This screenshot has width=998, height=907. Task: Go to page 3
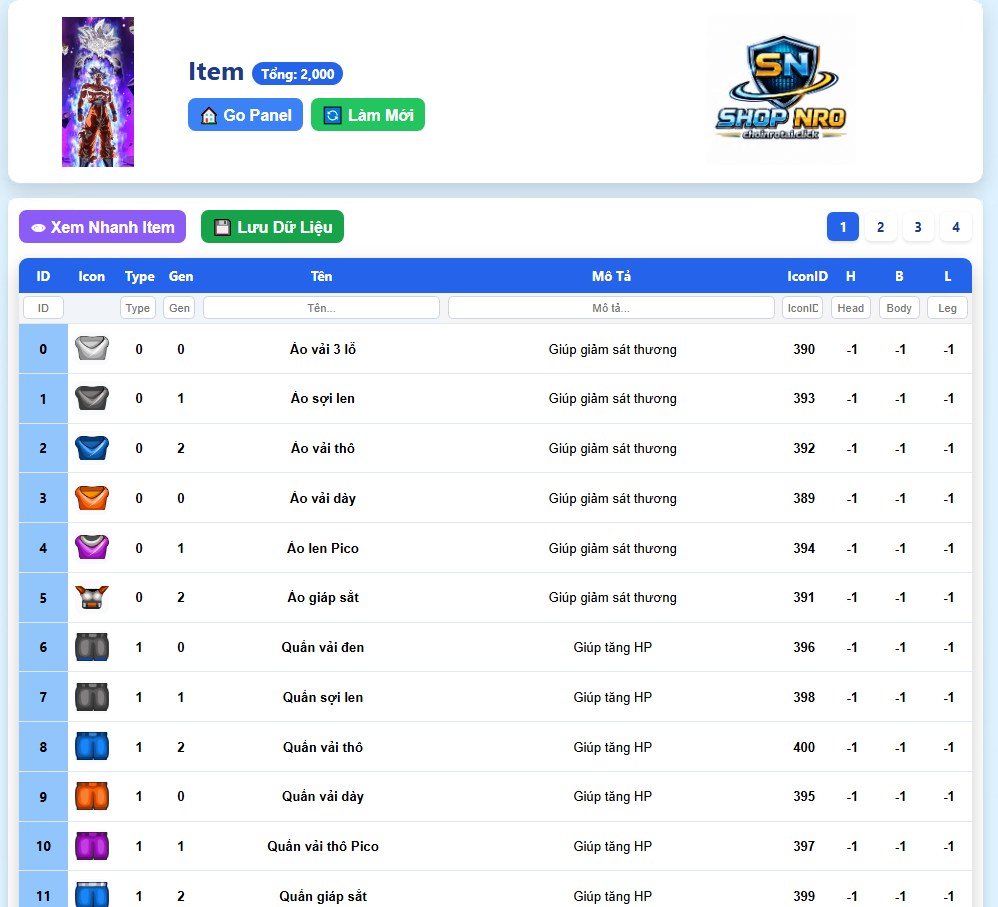(918, 227)
